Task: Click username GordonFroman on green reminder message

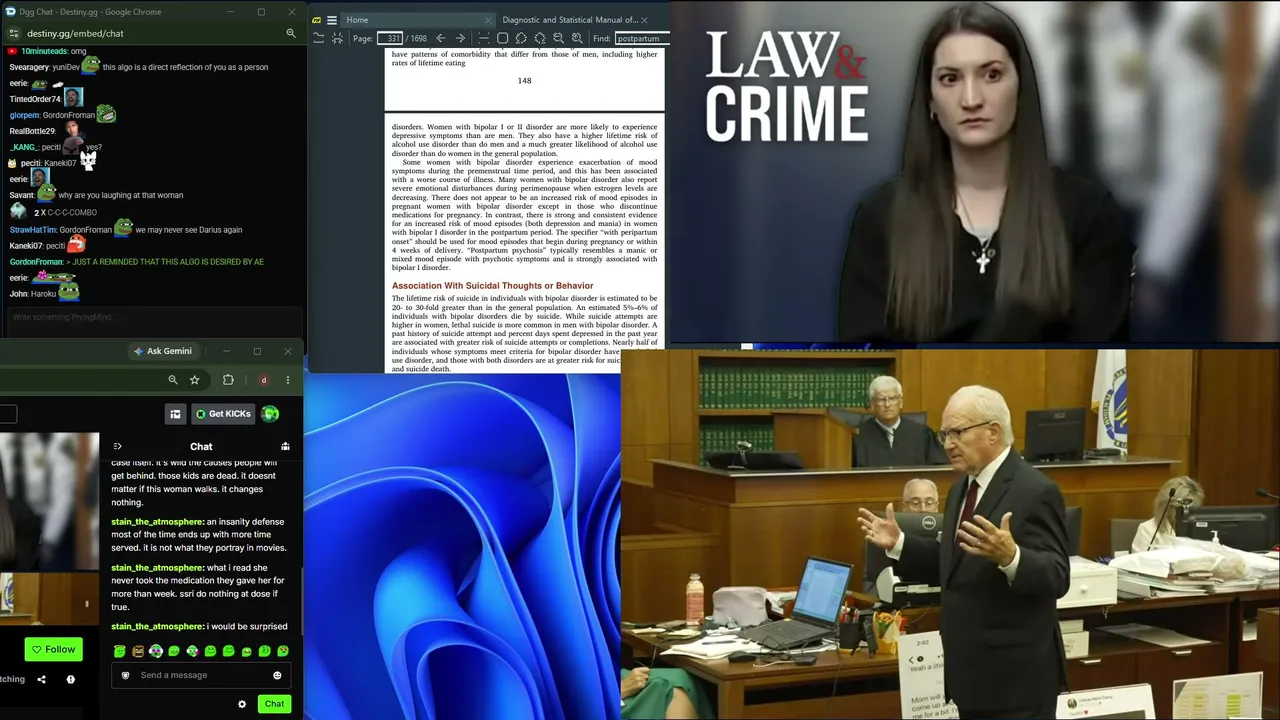Action: click(x=36, y=262)
